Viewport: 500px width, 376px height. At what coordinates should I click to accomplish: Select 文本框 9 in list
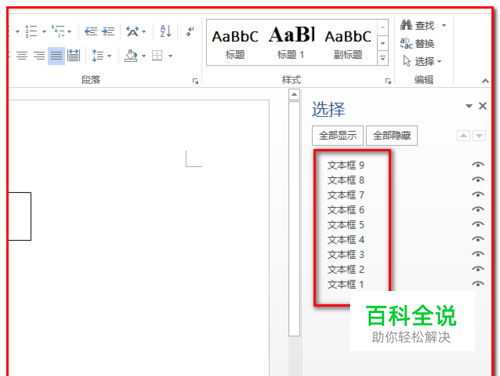point(346,165)
